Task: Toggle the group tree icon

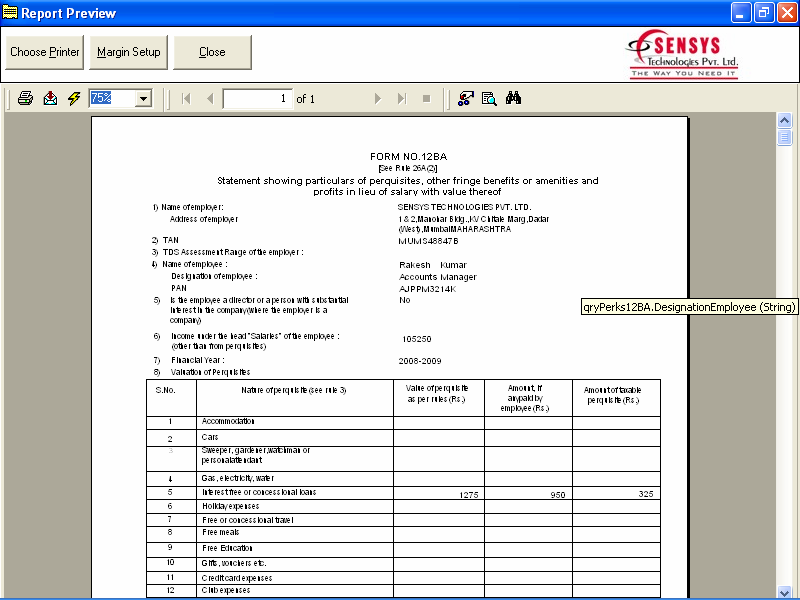Action: click(465, 98)
